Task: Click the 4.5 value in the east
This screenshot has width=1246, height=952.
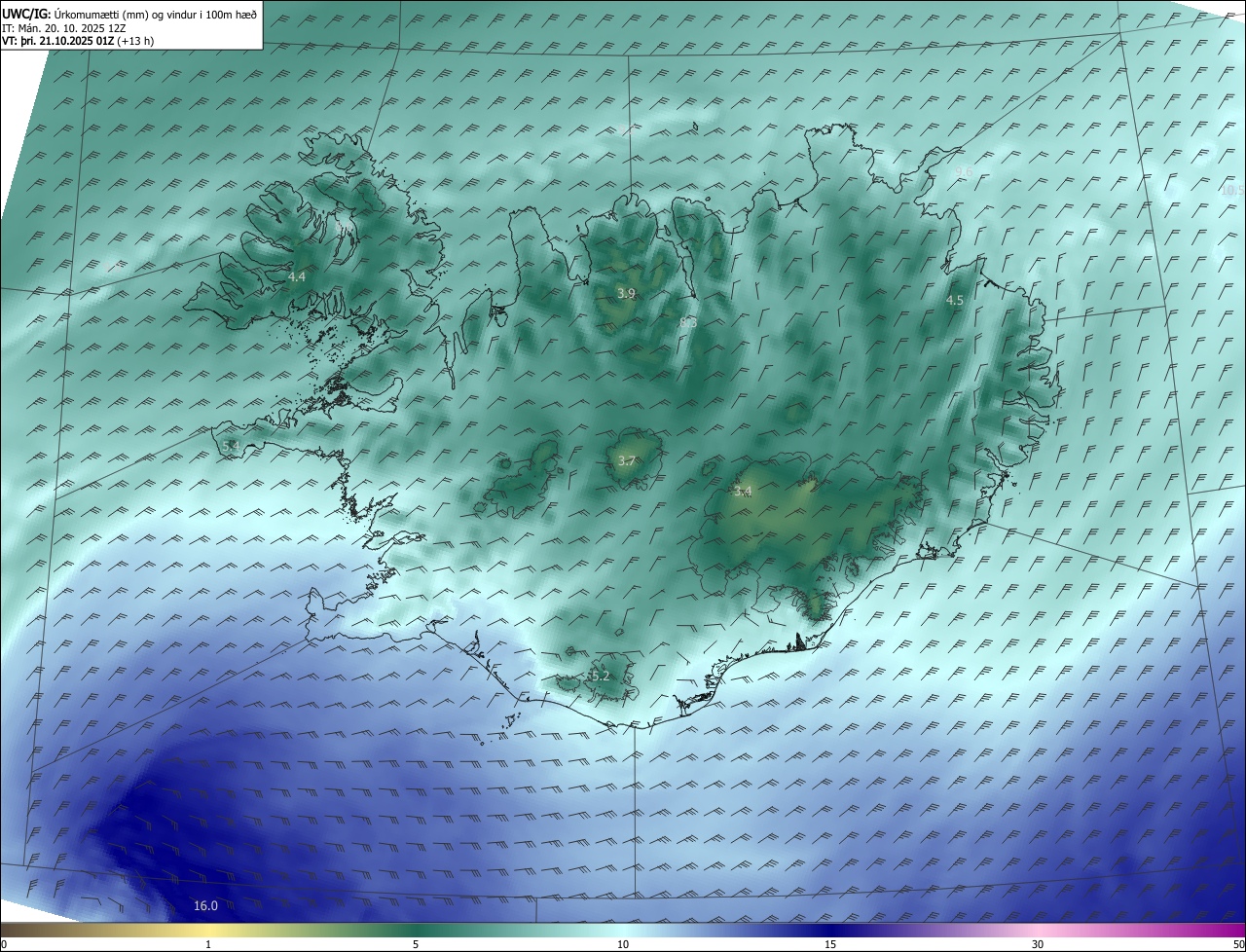Action: [x=955, y=301]
